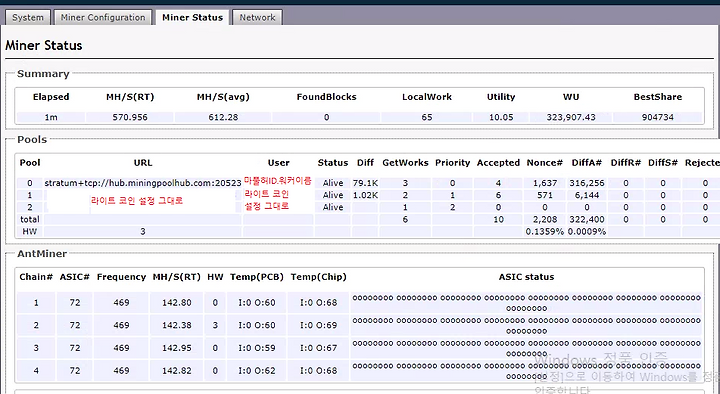Click the miningpoolhub stratum URL

(143, 183)
